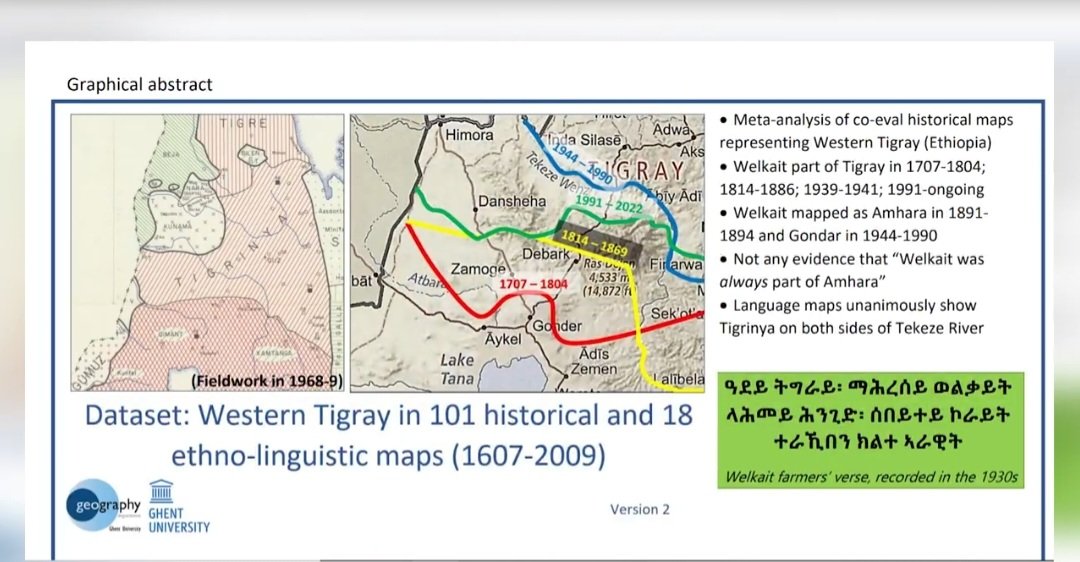Click the "Language maps unanimously show" bullet

tap(852, 316)
